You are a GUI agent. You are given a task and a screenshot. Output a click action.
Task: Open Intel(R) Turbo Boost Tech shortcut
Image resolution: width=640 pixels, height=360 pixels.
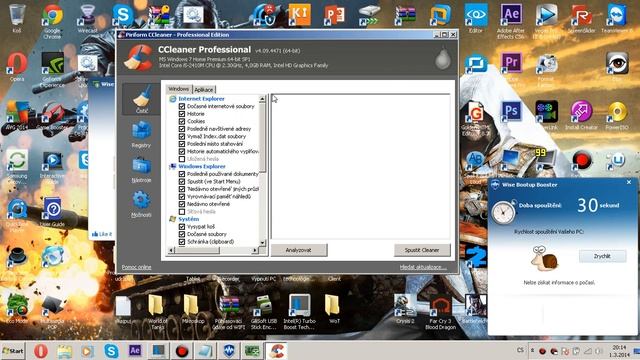299,312
